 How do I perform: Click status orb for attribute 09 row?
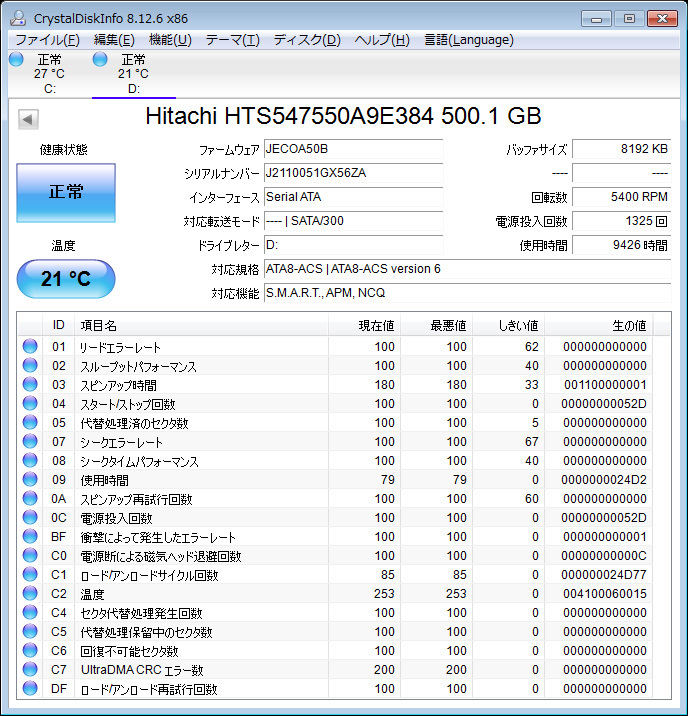pos(30,480)
